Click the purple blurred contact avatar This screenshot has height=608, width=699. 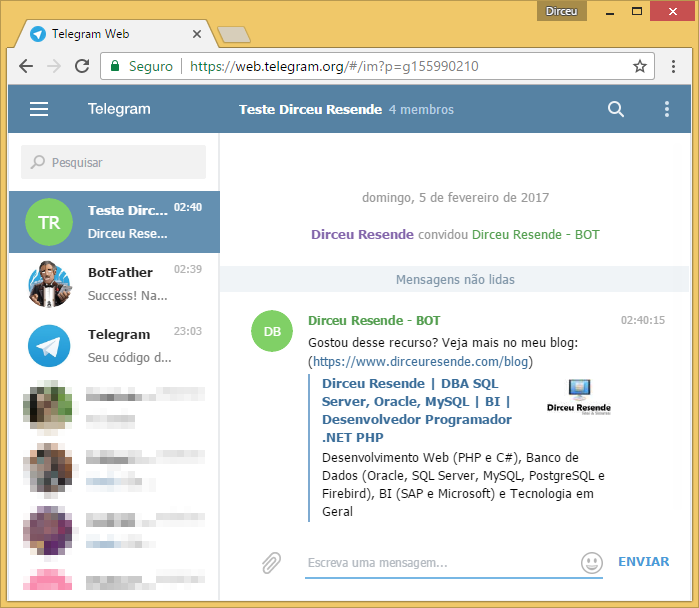click(48, 531)
